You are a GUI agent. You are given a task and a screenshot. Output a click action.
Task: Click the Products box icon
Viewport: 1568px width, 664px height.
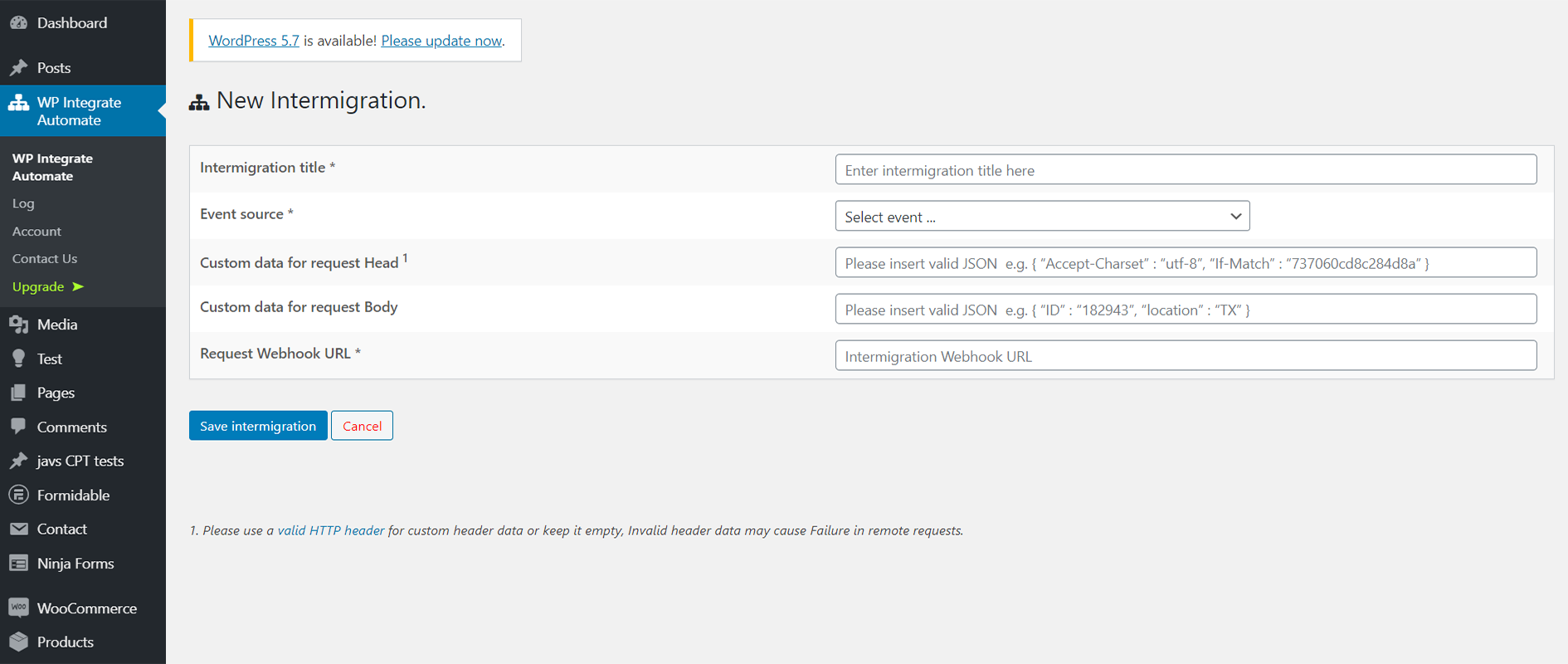(x=18, y=642)
